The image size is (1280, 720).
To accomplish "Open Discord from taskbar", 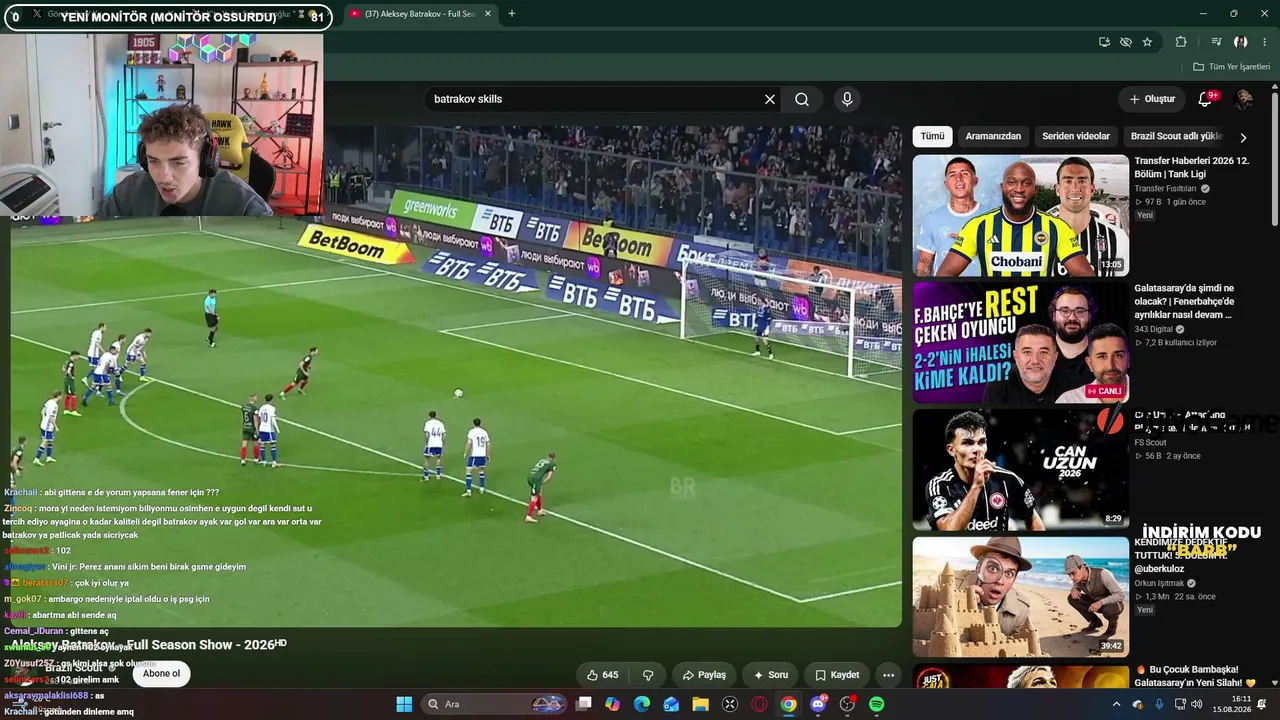I will coord(818,704).
